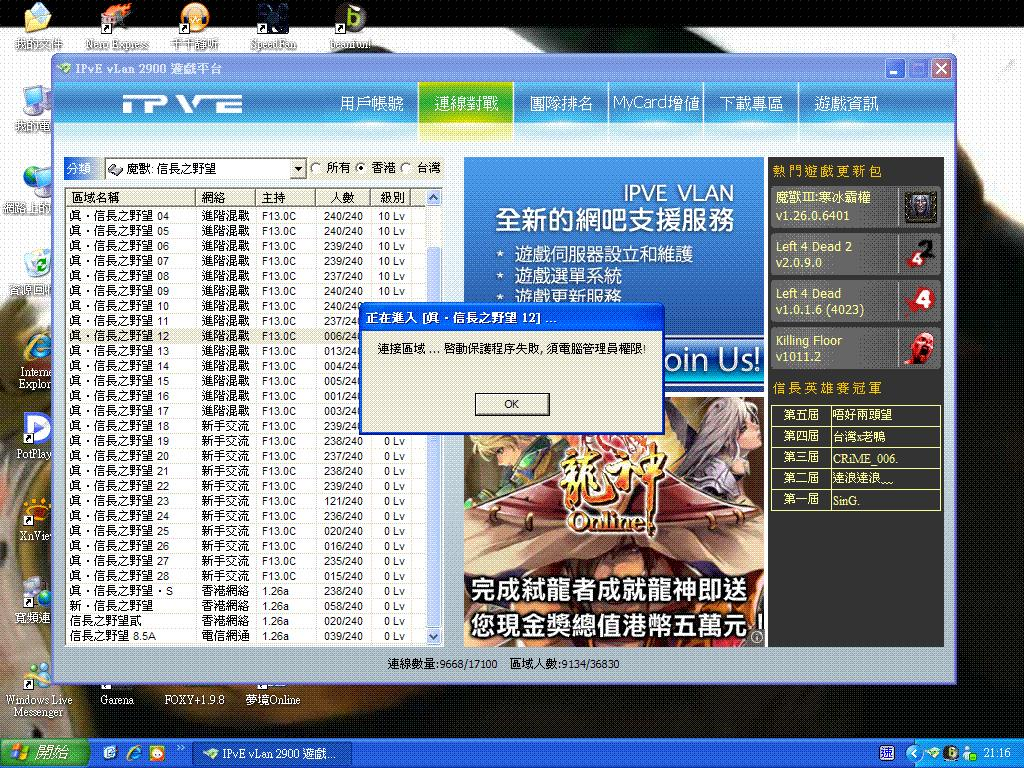Sort list by 人數 column header

point(343,197)
